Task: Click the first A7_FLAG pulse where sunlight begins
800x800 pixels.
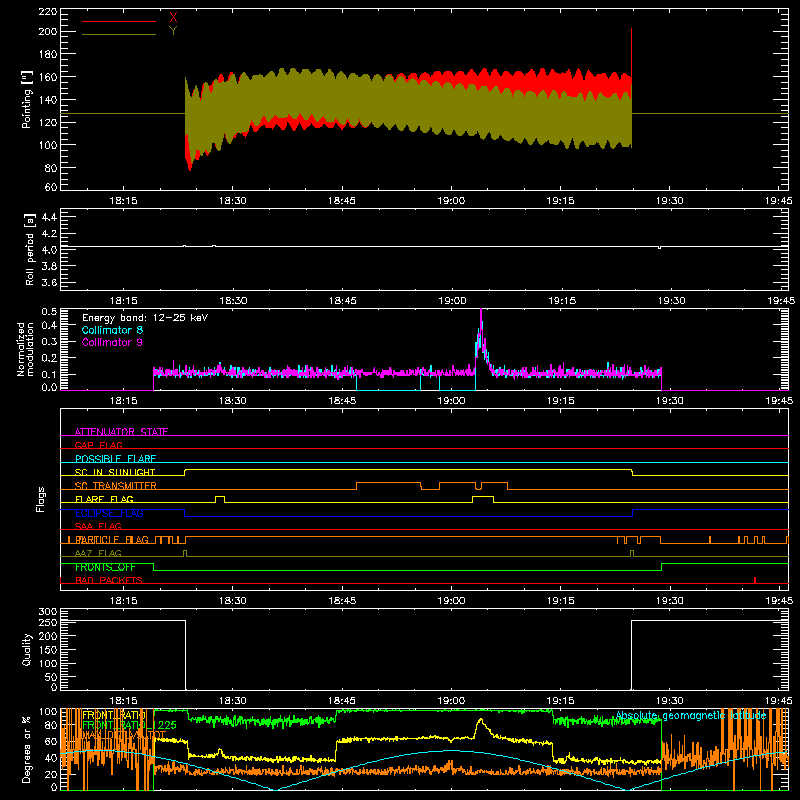Action: pos(185,553)
